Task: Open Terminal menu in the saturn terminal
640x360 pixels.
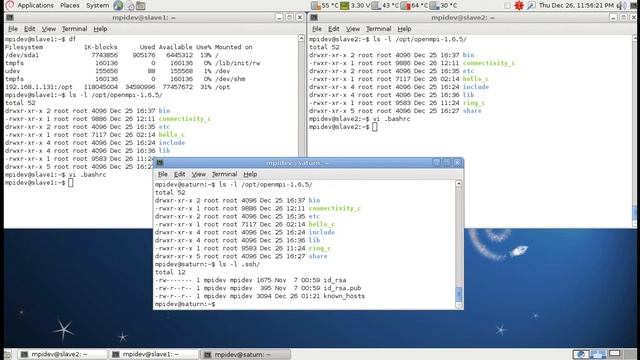Action: [224, 174]
